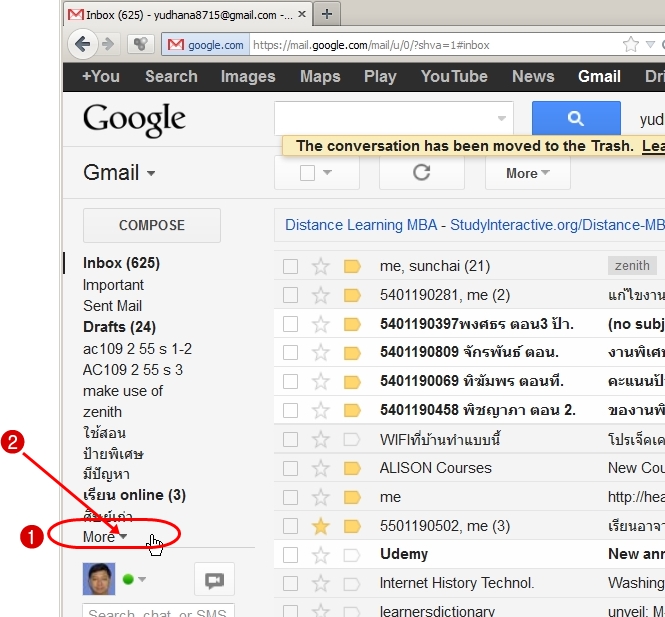
Task: Open +You in the Google bar
Action: [x=101, y=77]
